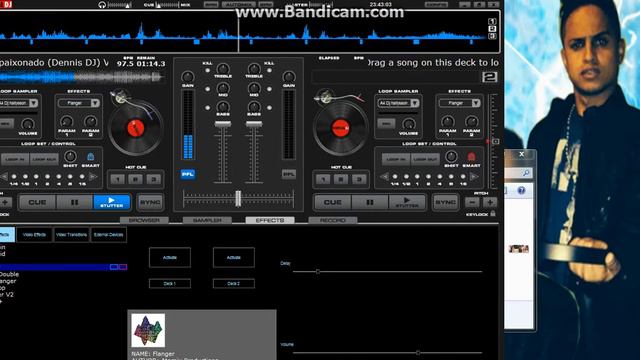The width and height of the screenshot is (640, 360).
Task: Double loop length with right arrow on deck 1
Action: click(x=93, y=176)
